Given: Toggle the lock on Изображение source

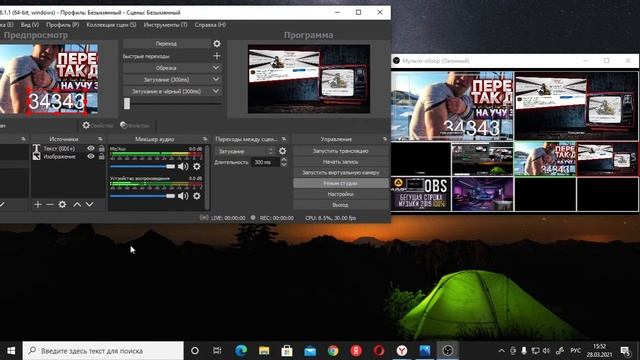Looking at the screenshot, I should pyautogui.click(x=101, y=156).
